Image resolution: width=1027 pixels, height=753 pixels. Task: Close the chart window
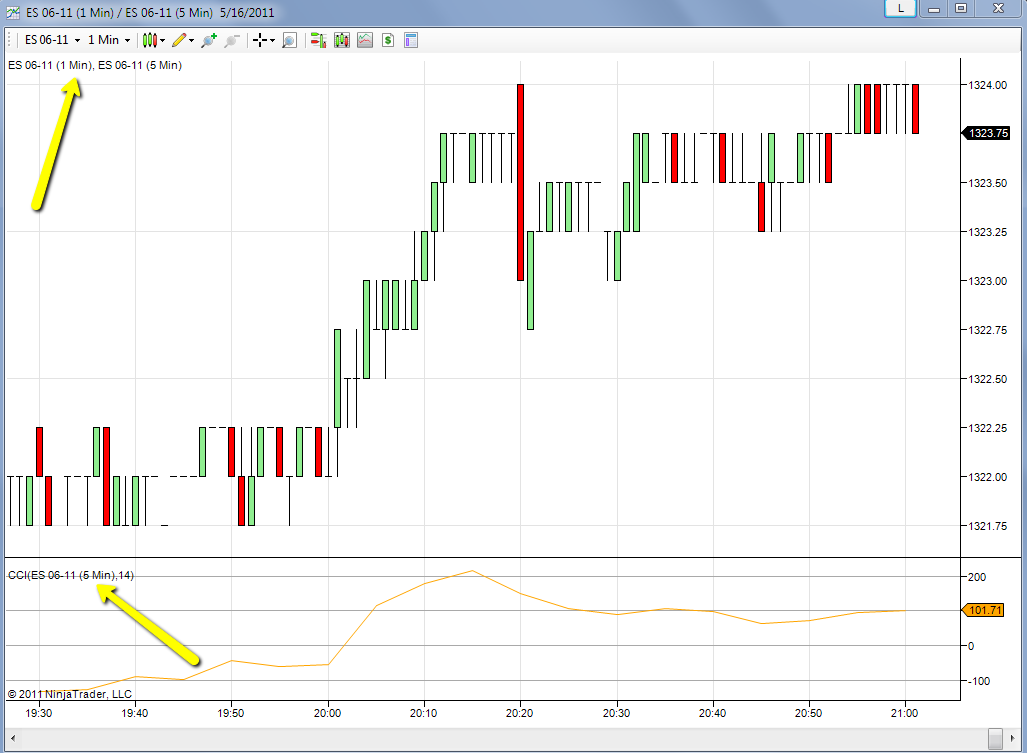point(998,9)
